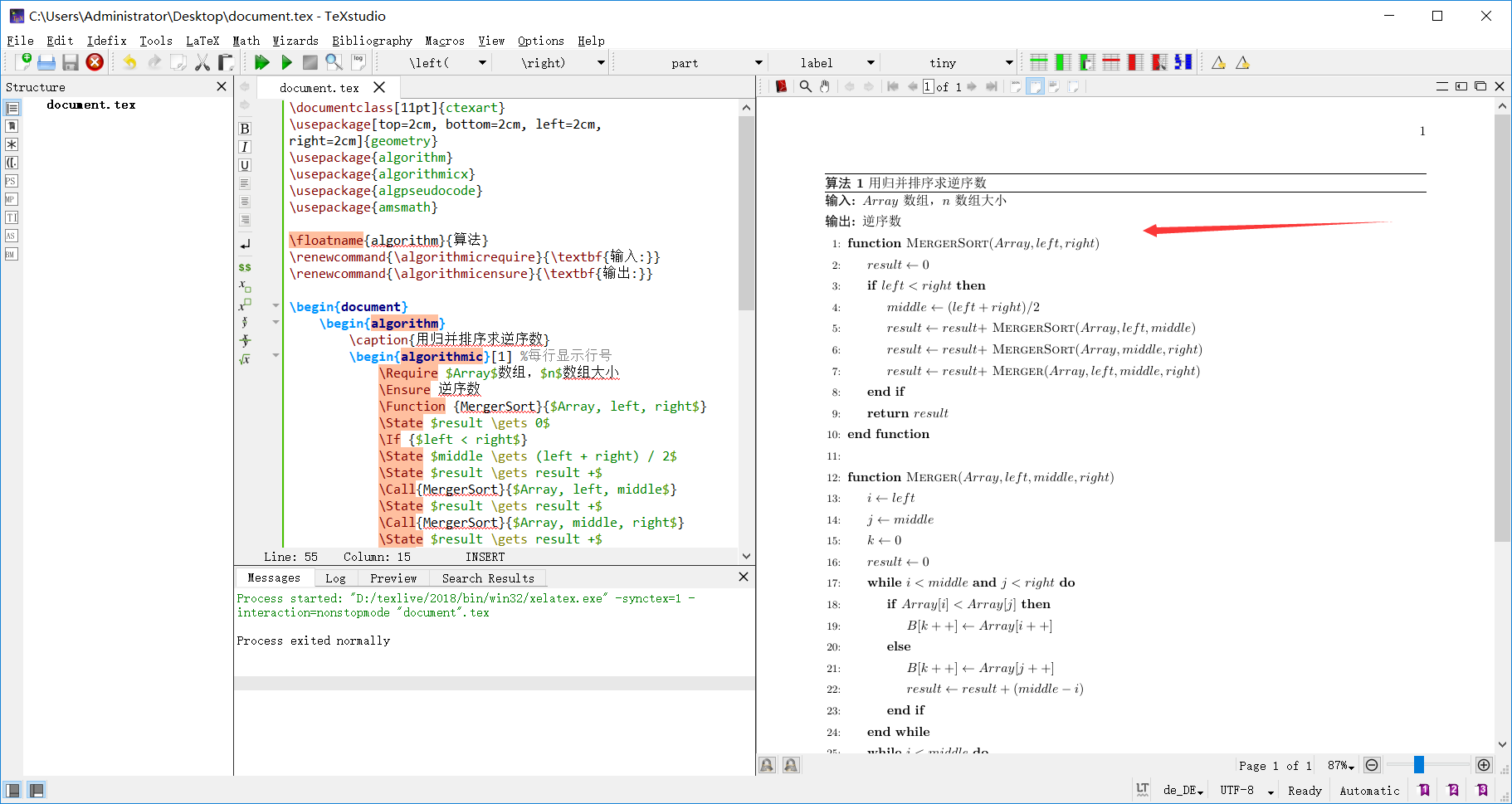The image size is (1512, 804).
Task: Save the document with the floppy icon
Action: [71, 62]
